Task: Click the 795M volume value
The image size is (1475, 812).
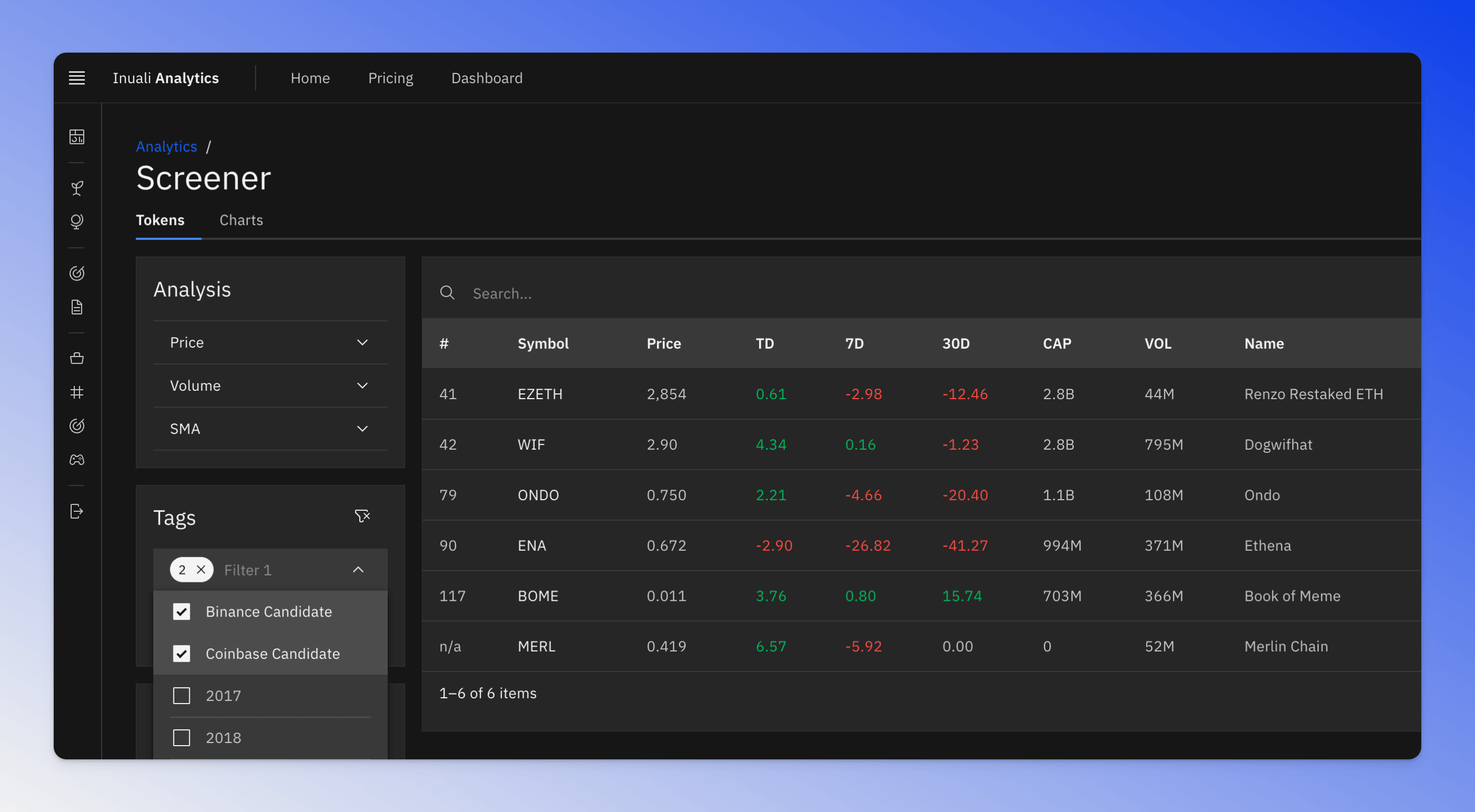Action: click(1164, 444)
